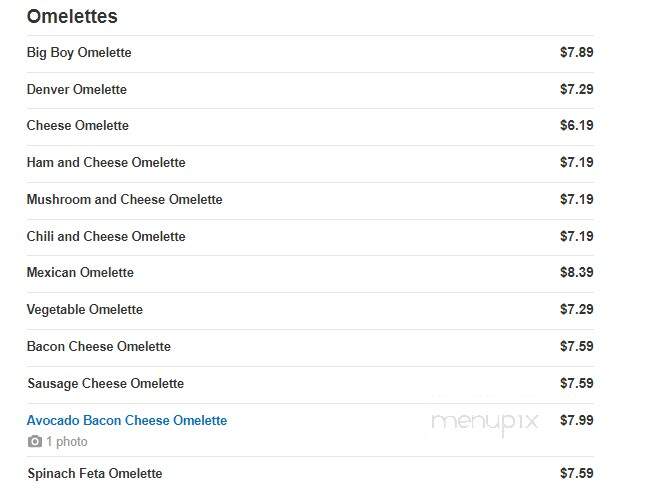
Task: Select the Vegetable Omelette entry
Action: click(85, 310)
